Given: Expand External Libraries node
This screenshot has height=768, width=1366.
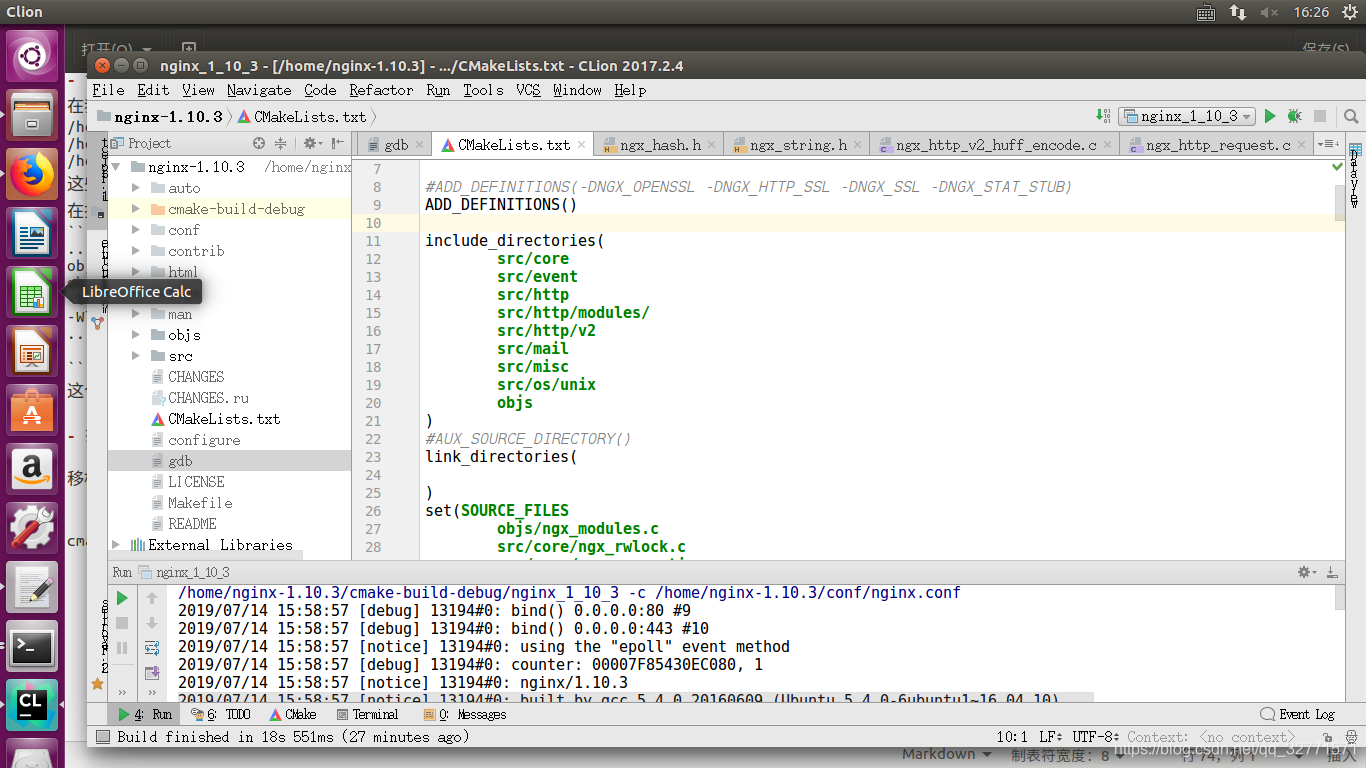Looking at the screenshot, I should click(116, 545).
